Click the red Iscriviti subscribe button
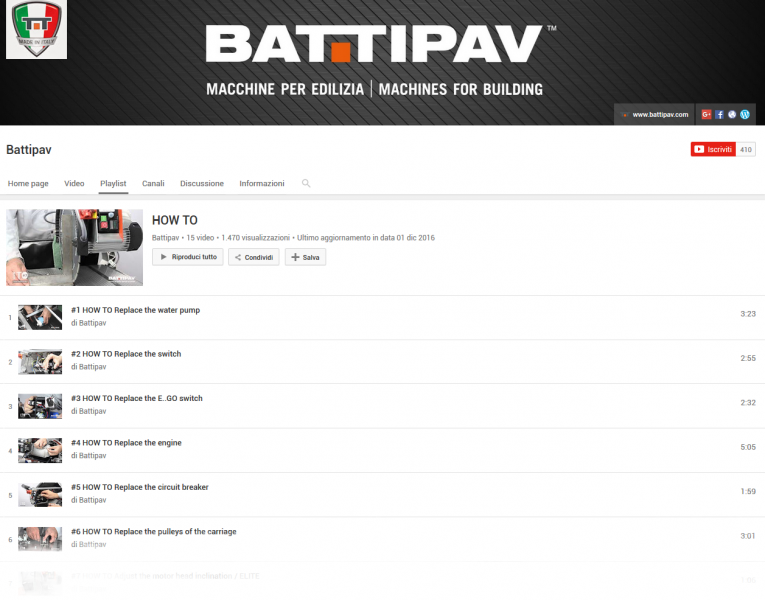This screenshot has width=765, height=600. click(713, 149)
